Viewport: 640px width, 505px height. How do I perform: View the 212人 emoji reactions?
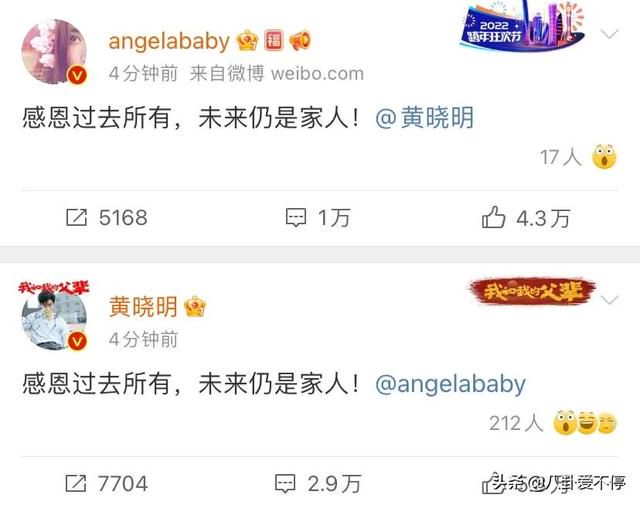(x=553, y=423)
